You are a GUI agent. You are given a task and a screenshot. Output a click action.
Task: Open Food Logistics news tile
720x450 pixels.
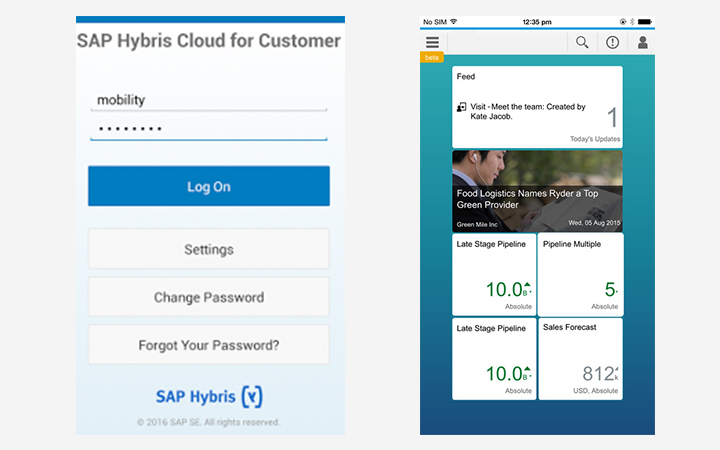[x=537, y=191]
